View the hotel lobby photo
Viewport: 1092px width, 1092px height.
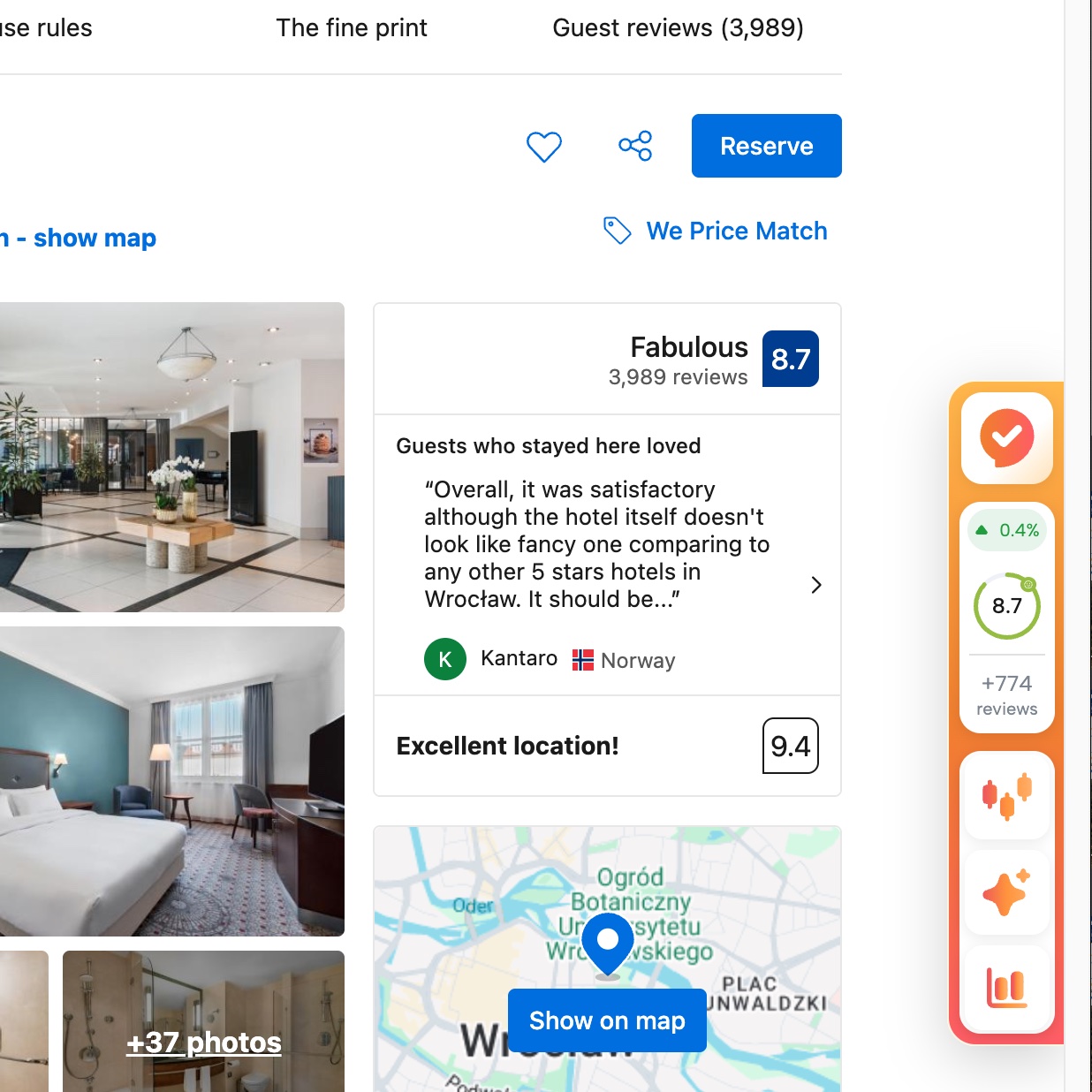click(172, 457)
